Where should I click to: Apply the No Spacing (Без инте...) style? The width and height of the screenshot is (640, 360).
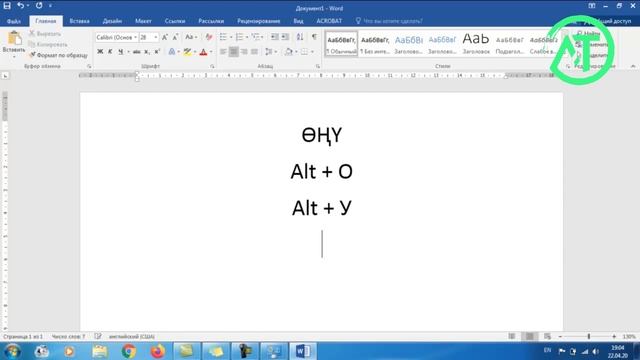tap(375, 44)
